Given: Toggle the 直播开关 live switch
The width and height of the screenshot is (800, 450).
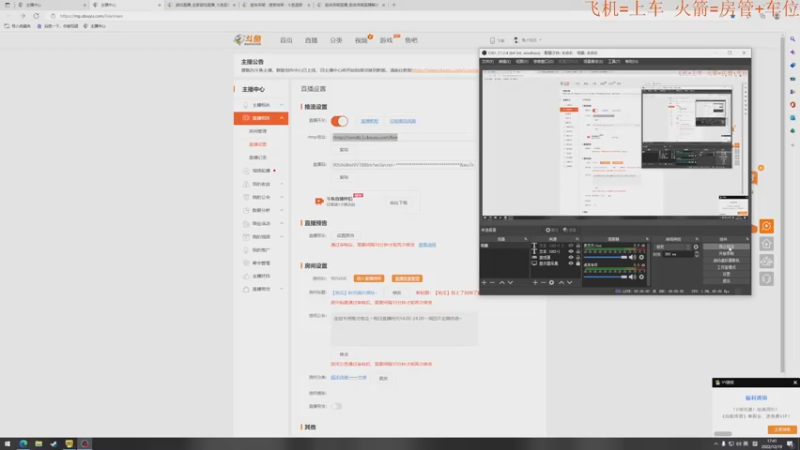Looking at the screenshot, I should click(x=339, y=121).
